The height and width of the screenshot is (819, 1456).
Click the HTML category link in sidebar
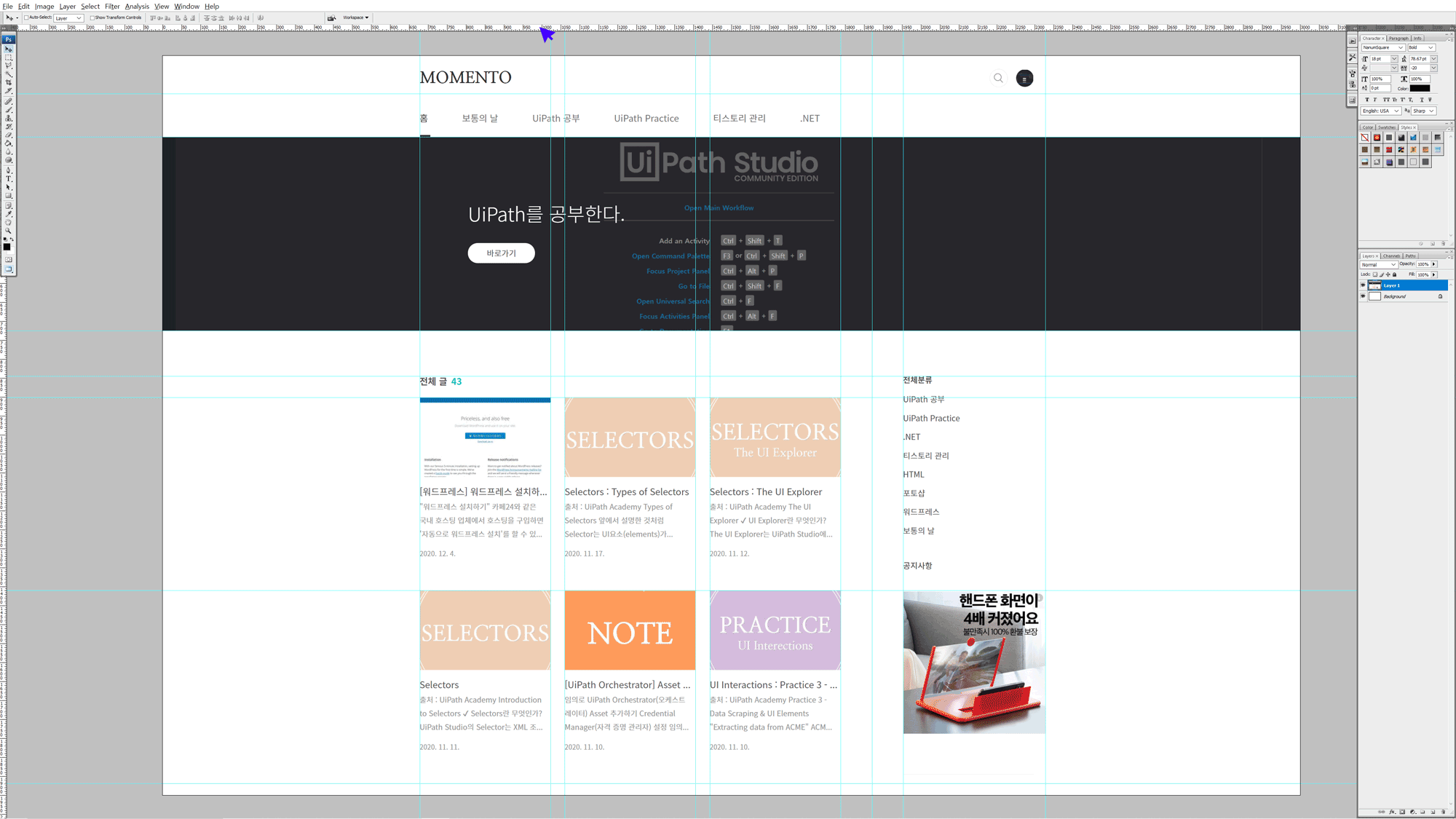(x=913, y=474)
